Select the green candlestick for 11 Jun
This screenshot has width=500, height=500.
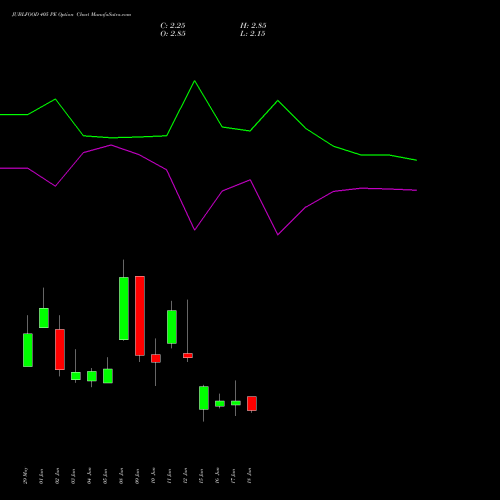coord(172,327)
